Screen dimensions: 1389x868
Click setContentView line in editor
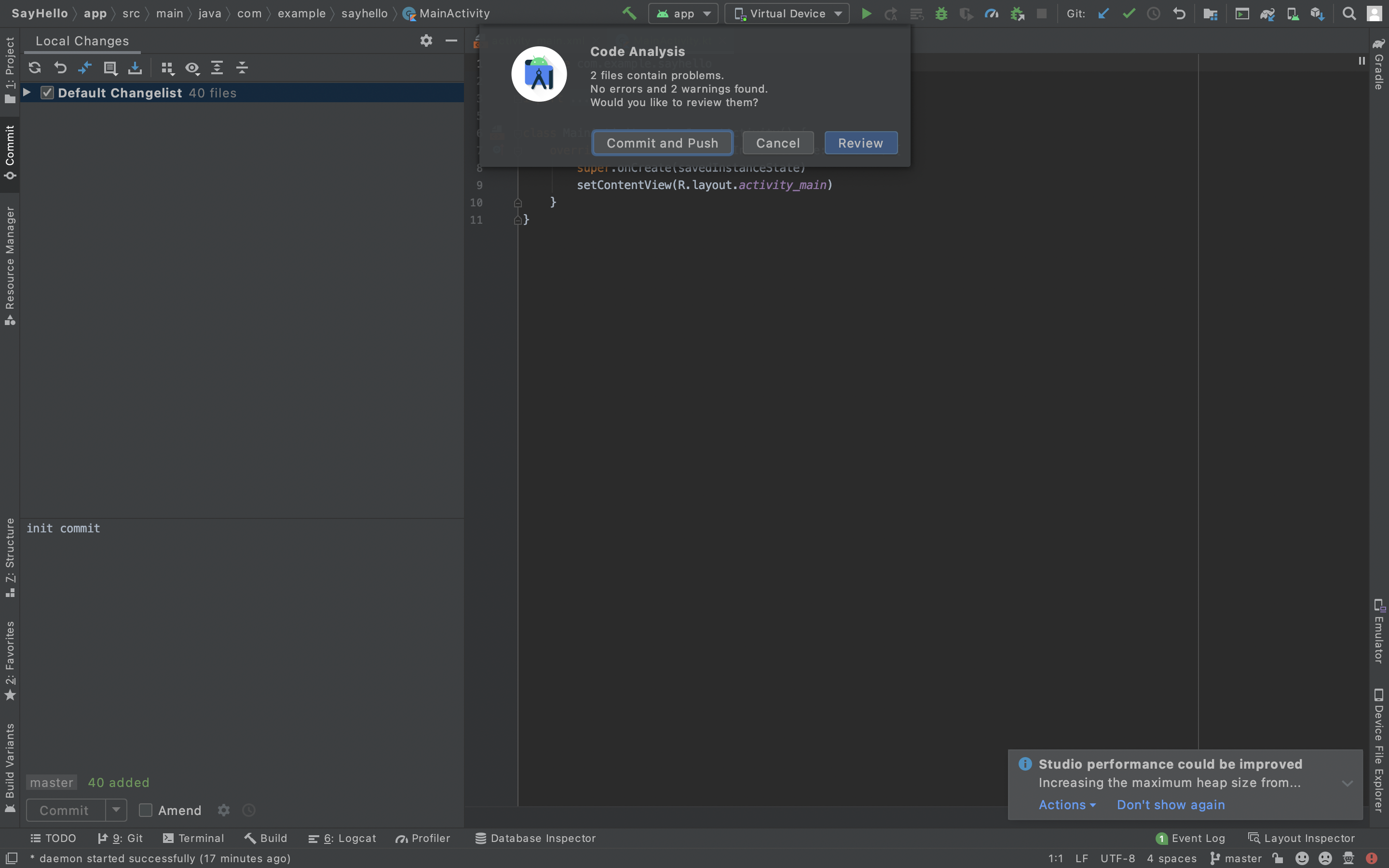(x=704, y=185)
